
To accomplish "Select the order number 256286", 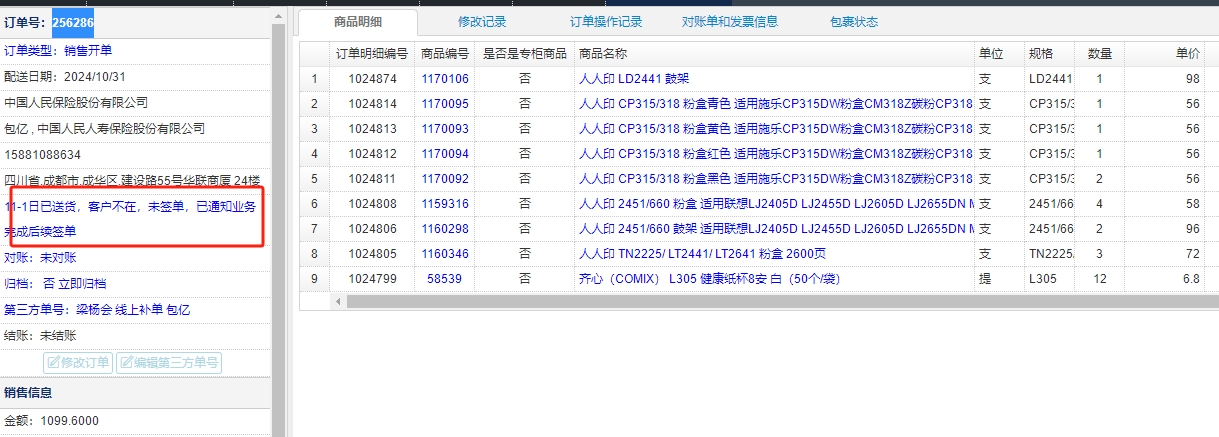I will pyautogui.click(x=72, y=21).
